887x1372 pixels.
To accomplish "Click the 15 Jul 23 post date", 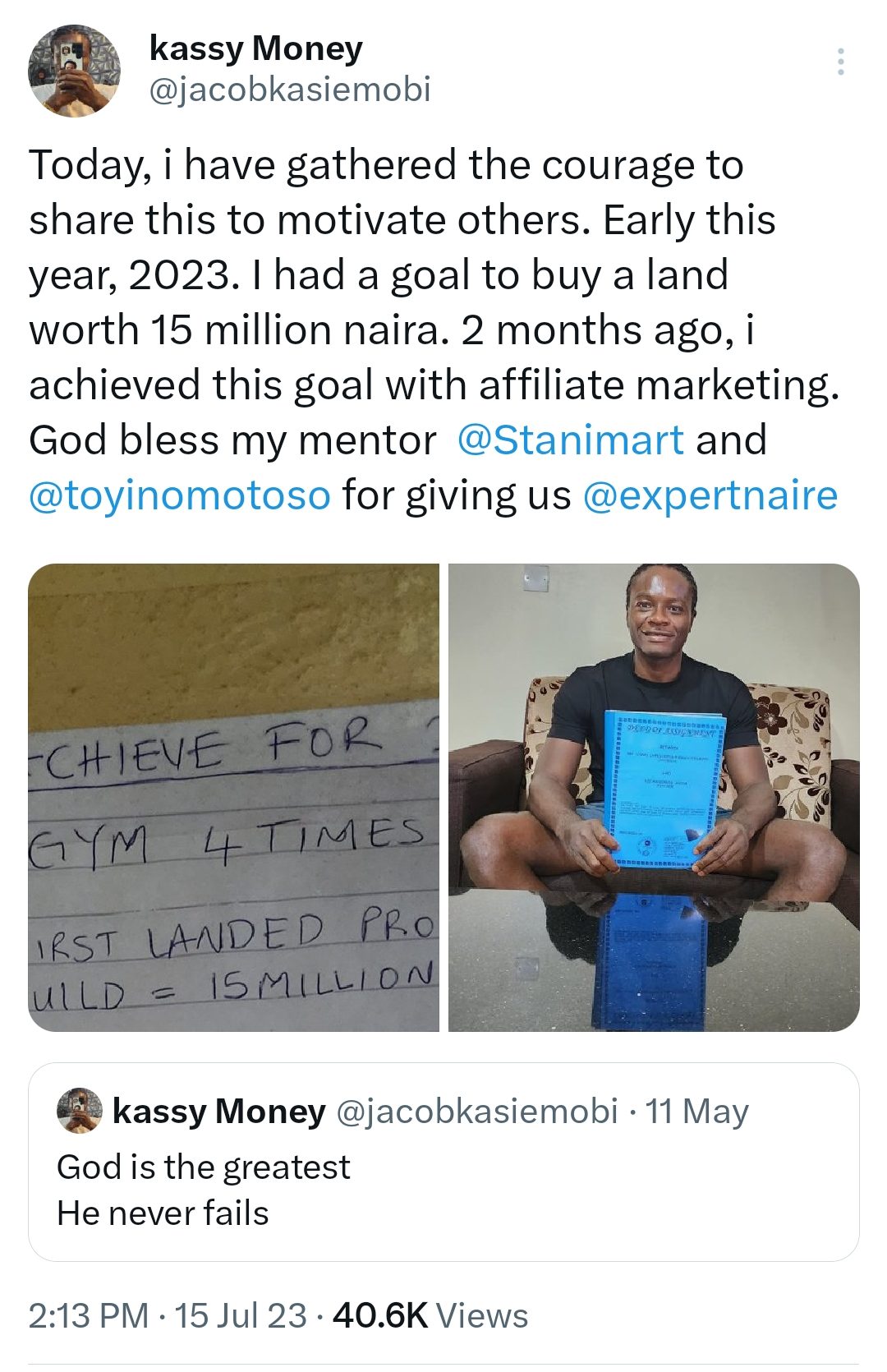I will pyautogui.click(x=240, y=1316).
